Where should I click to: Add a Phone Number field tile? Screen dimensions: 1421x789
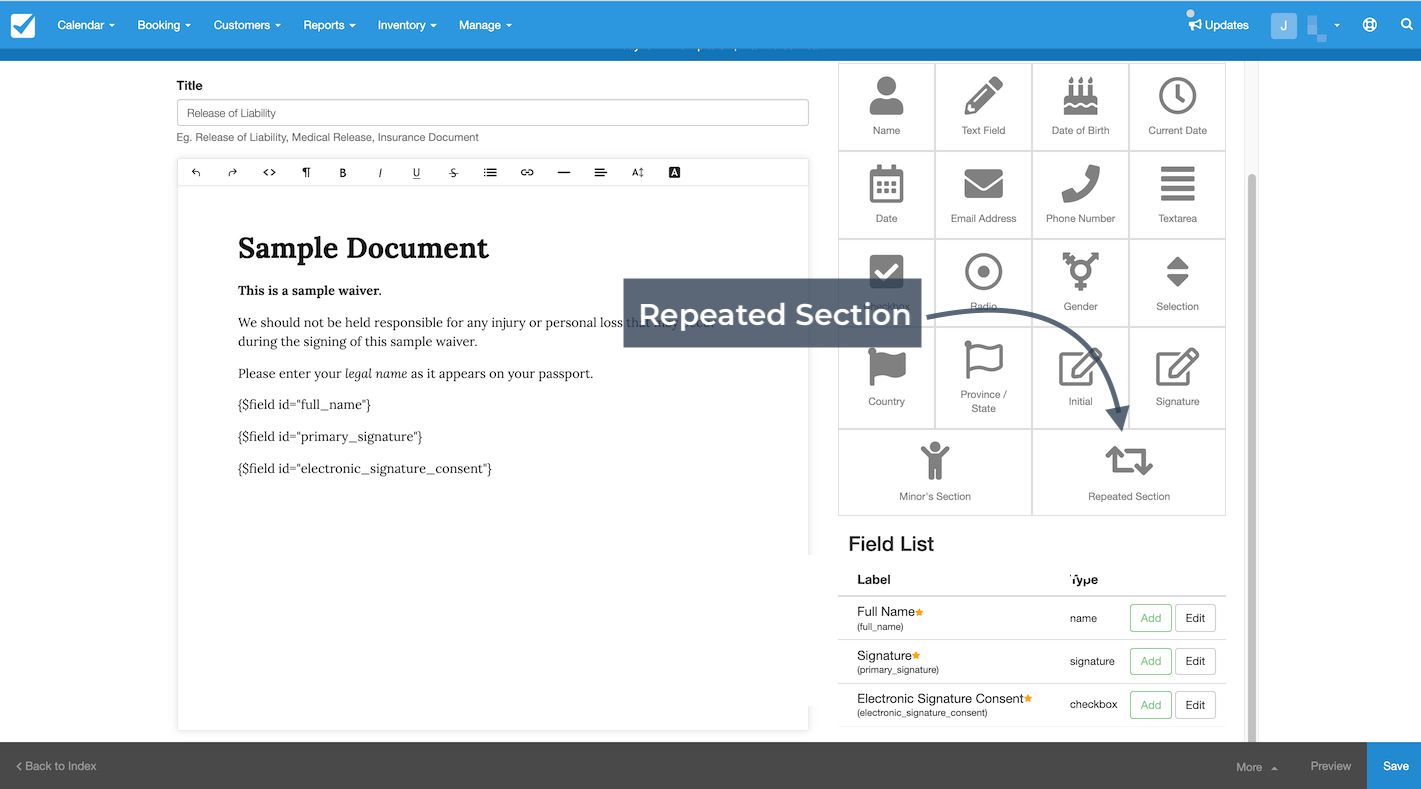(1080, 195)
